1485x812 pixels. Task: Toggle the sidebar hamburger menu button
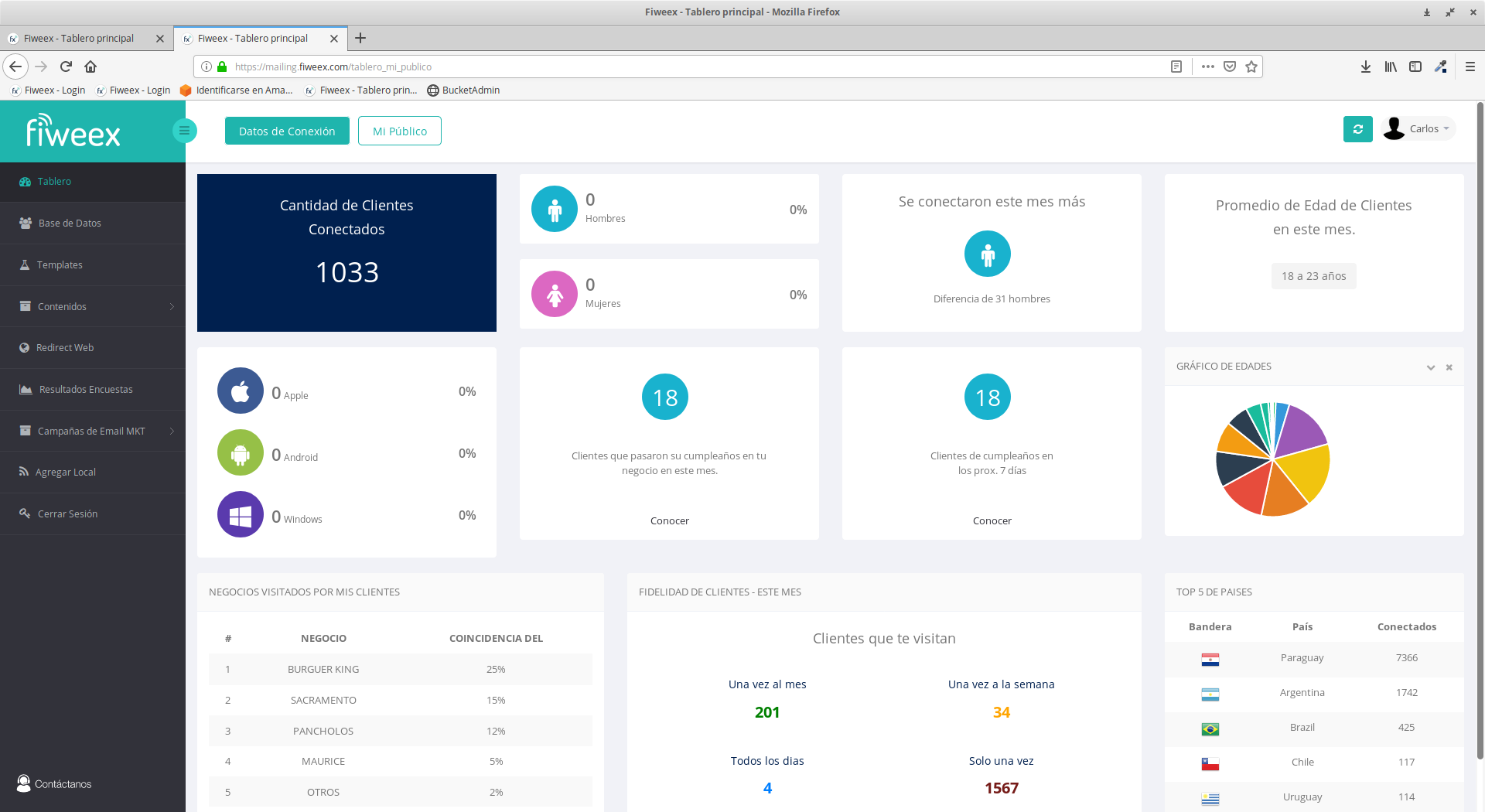click(184, 130)
